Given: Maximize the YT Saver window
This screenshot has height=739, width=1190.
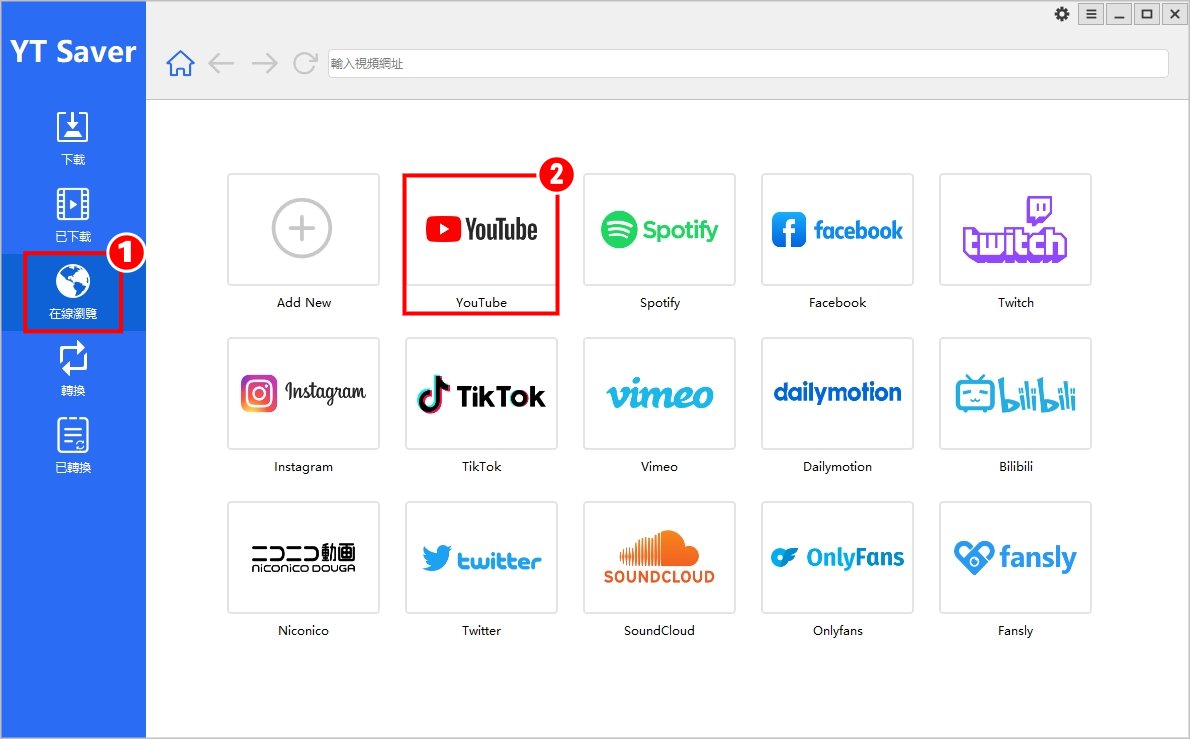Looking at the screenshot, I should tap(1147, 14).
